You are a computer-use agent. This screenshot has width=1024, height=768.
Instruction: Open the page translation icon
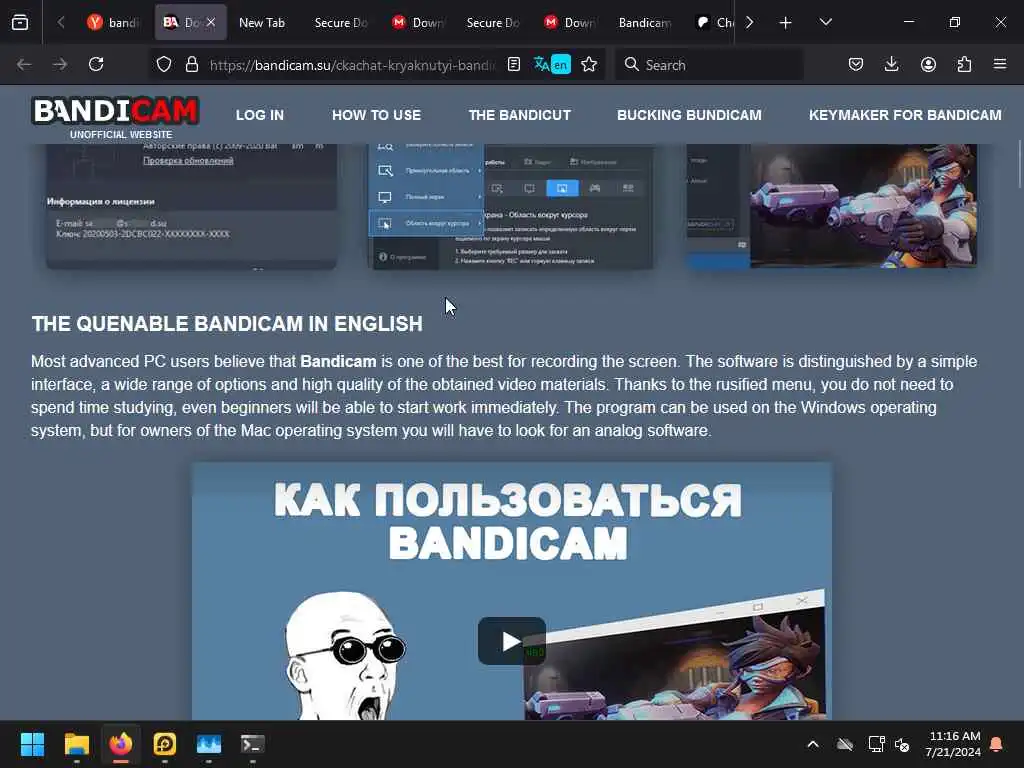552,64
